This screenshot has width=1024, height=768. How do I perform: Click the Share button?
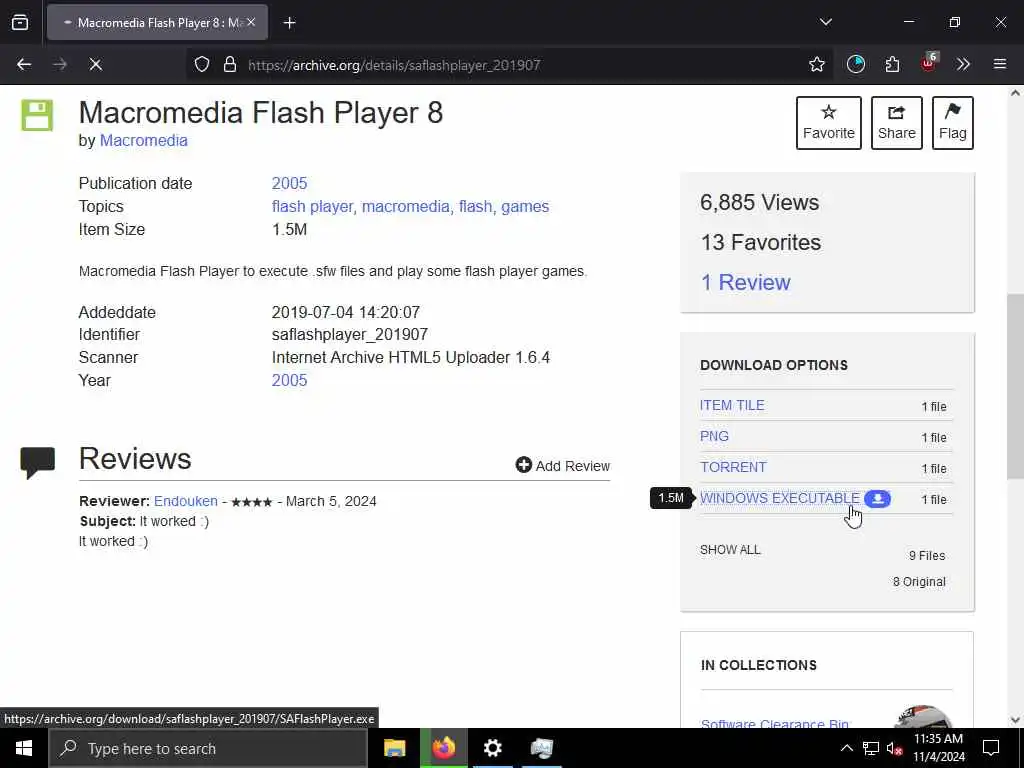coord(897,123)
